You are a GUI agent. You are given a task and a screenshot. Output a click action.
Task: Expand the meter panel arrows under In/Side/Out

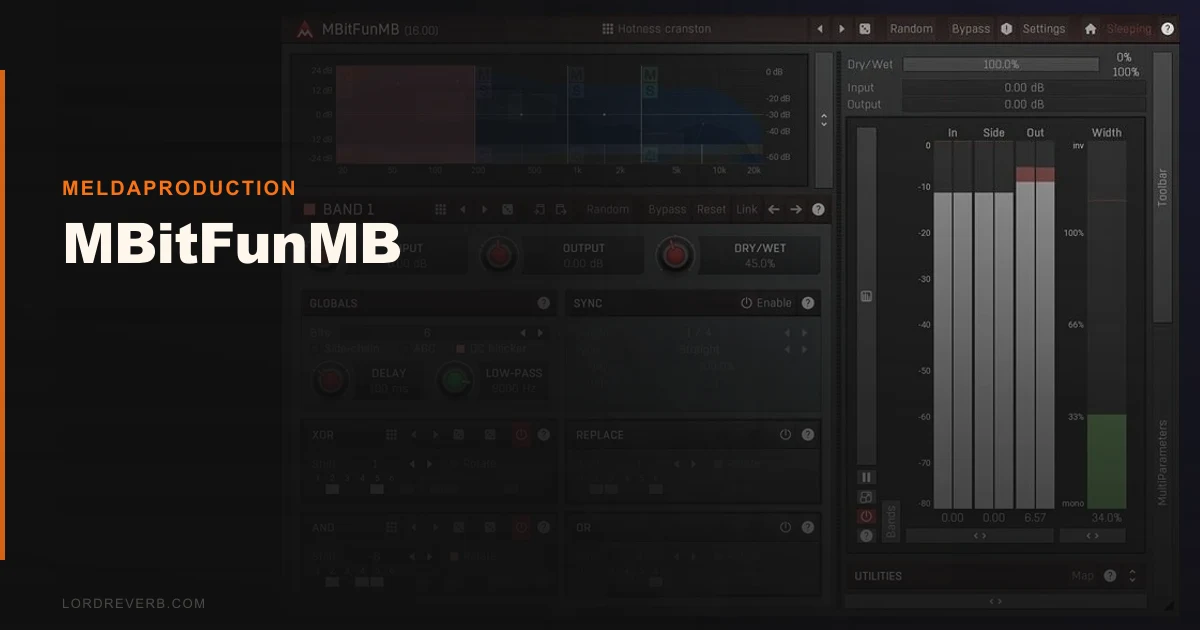click(980, 536)
